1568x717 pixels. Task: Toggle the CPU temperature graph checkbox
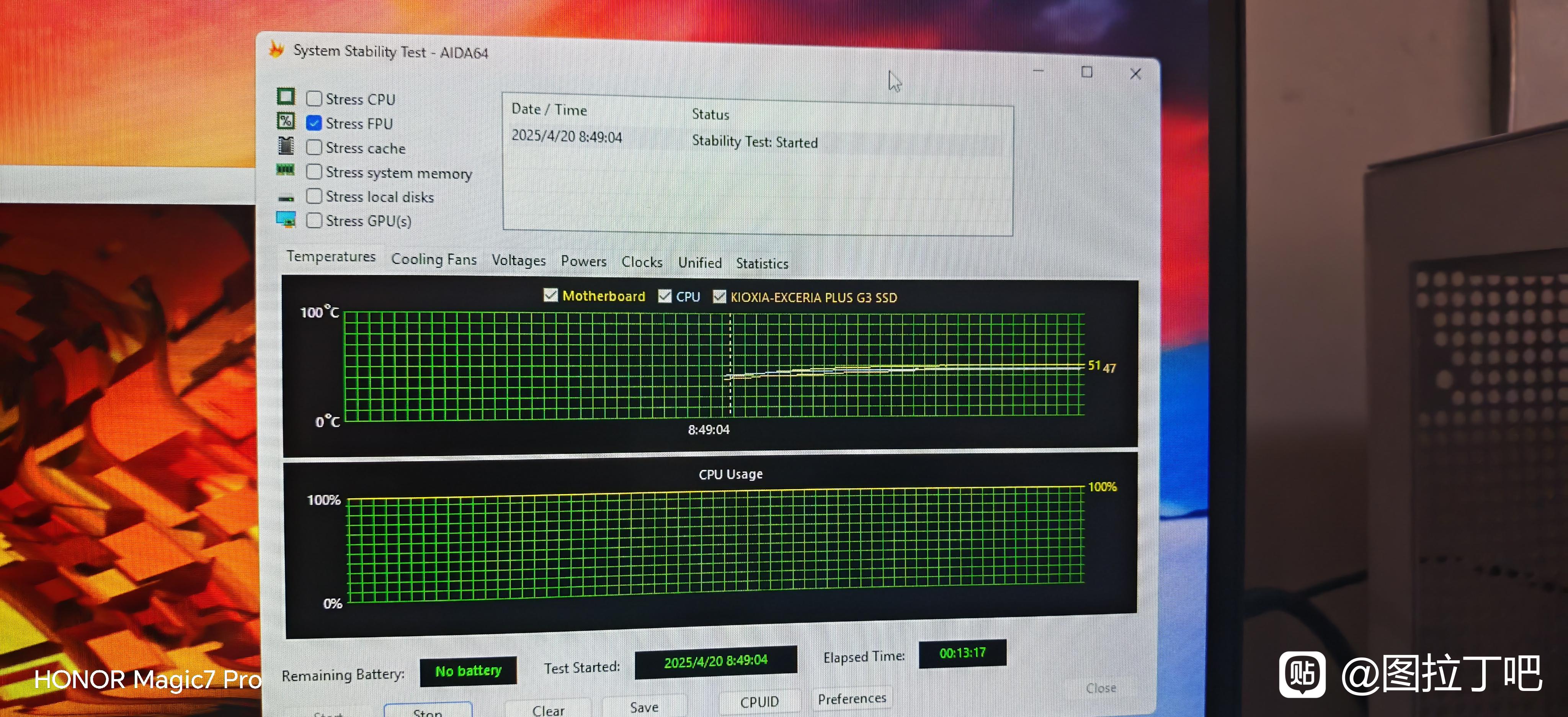coord(665,296)
